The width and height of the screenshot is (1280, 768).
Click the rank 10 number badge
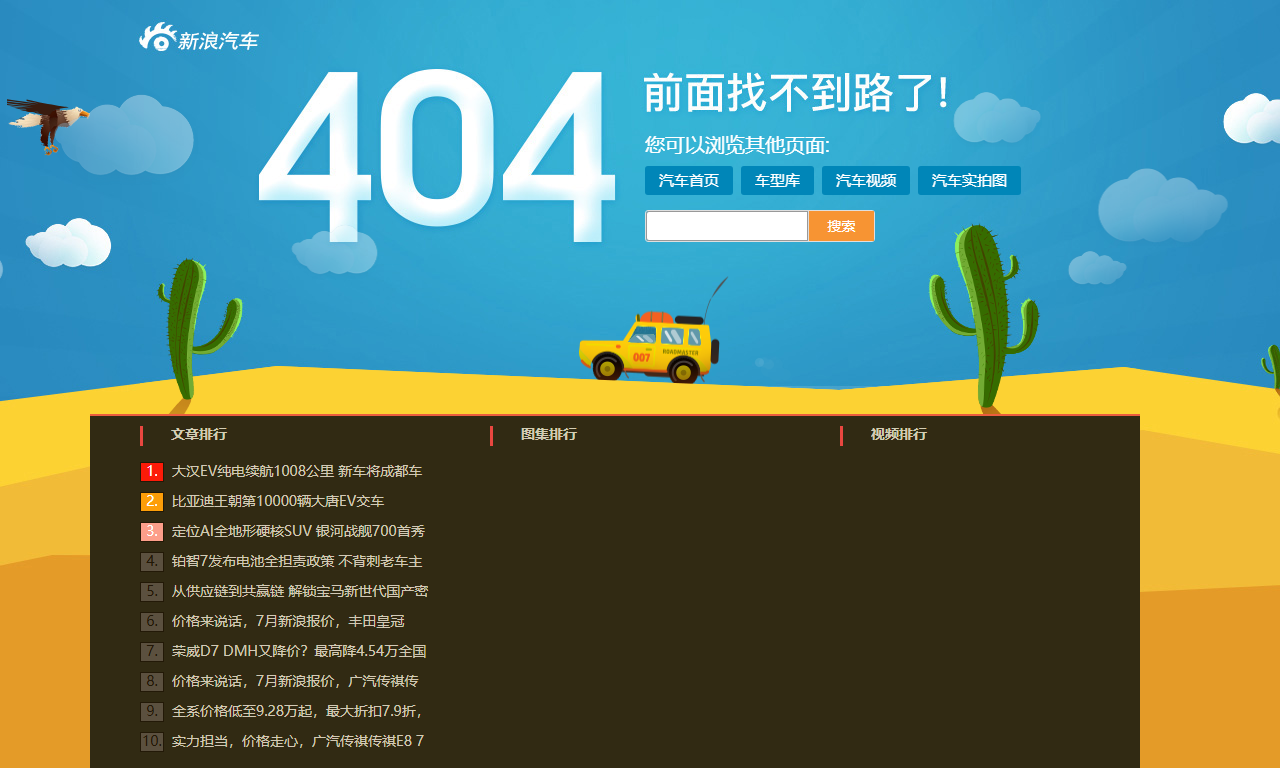152,741
